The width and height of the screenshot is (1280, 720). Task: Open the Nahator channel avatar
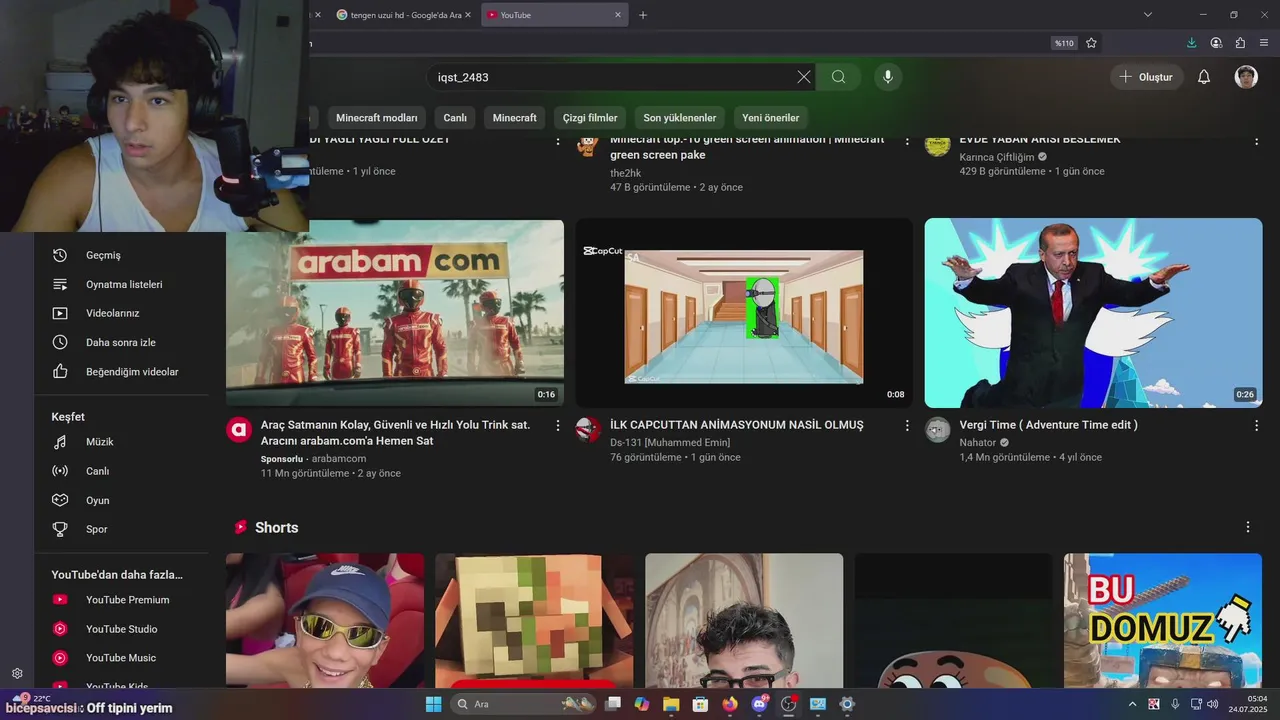pyautogui.click(x=937, y=430)
